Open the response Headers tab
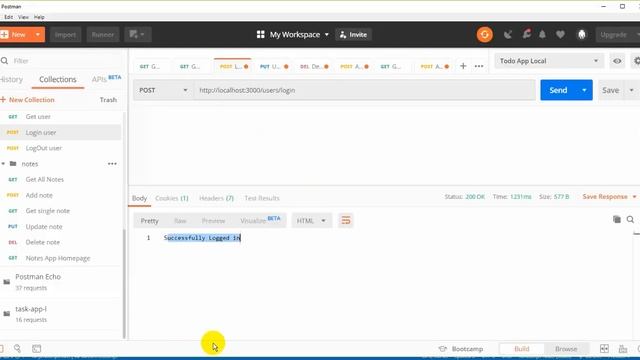 [216, 198]
